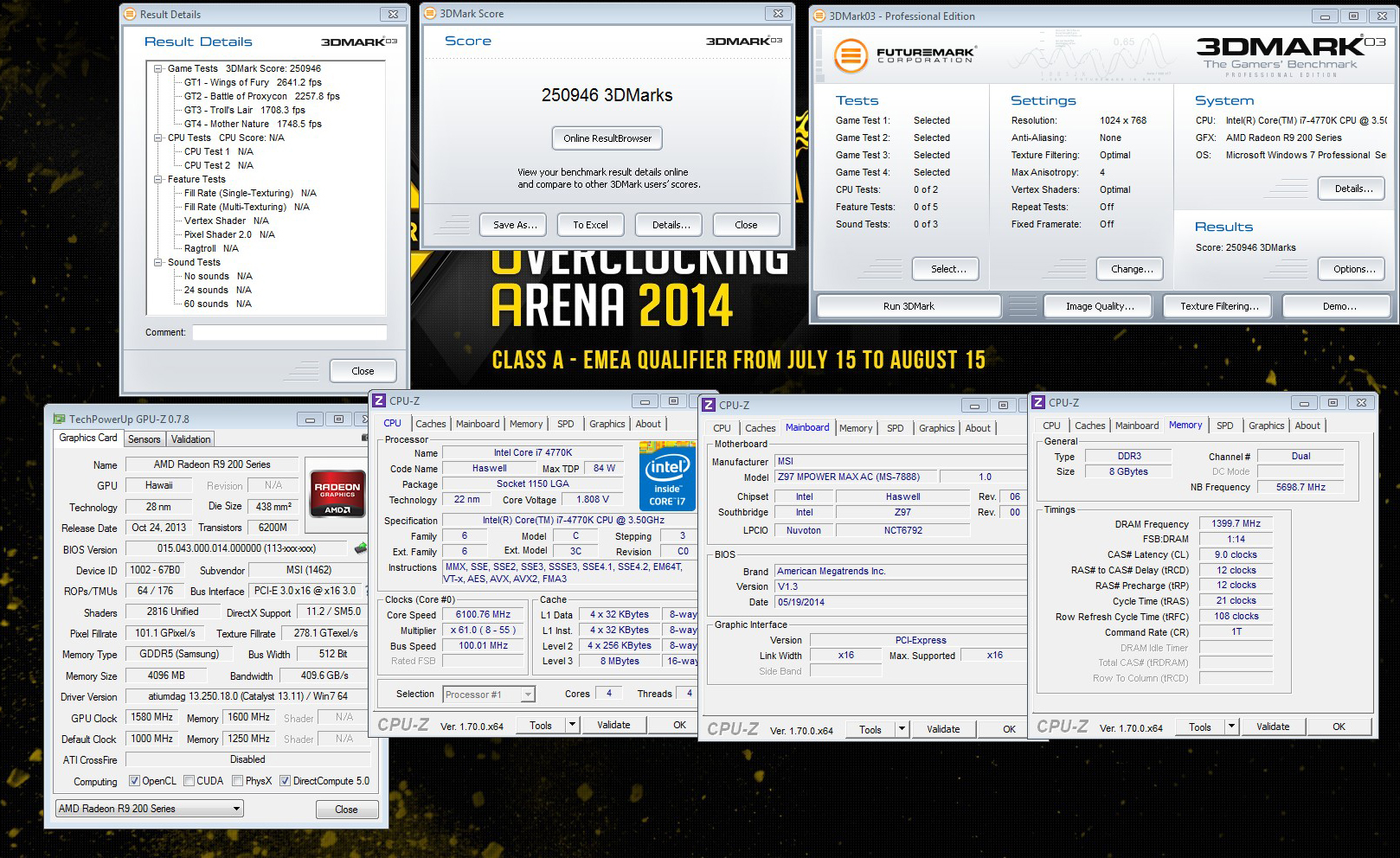The image size is (1400, 858).
Task: Toggle the CUDA checkbox in GPU-Z
Action: (x=189, y=781)
